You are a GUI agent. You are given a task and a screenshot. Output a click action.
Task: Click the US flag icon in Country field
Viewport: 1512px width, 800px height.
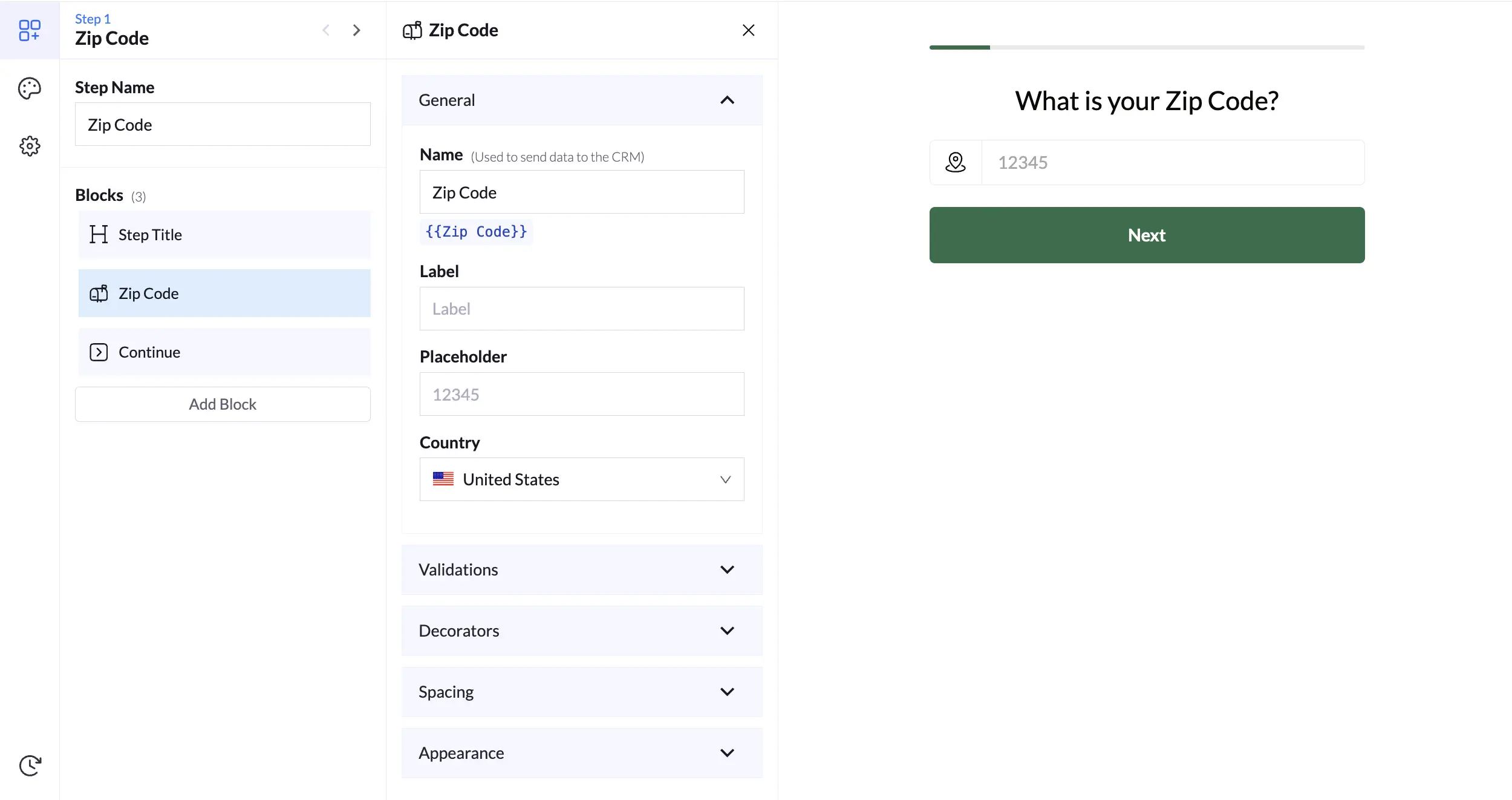[443, 479]
